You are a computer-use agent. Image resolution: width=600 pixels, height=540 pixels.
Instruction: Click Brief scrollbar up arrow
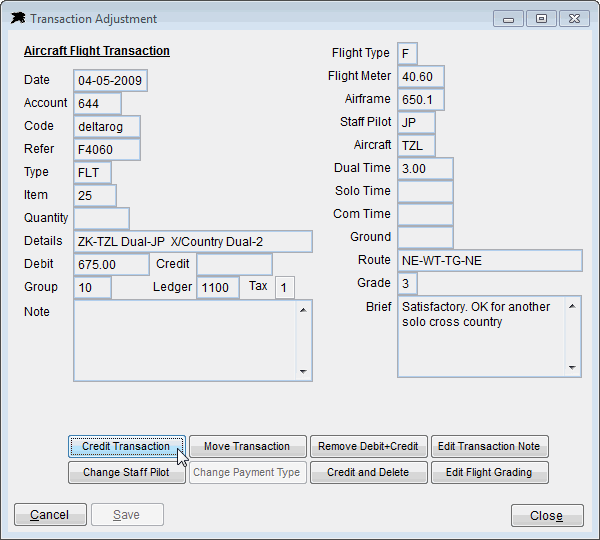tap(572, 306)
